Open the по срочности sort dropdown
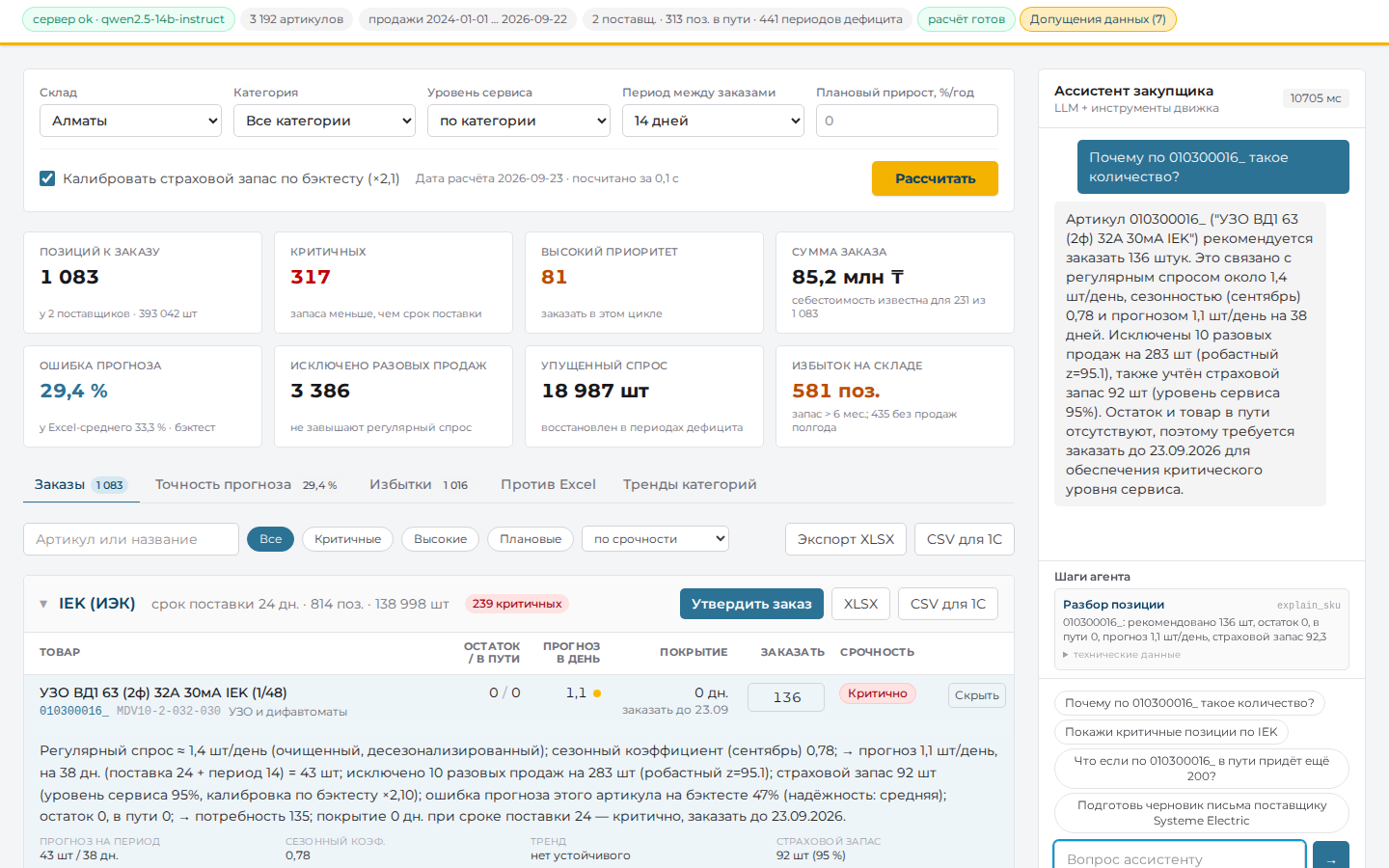Screen dimensions: 1389x868 (655, 539)
